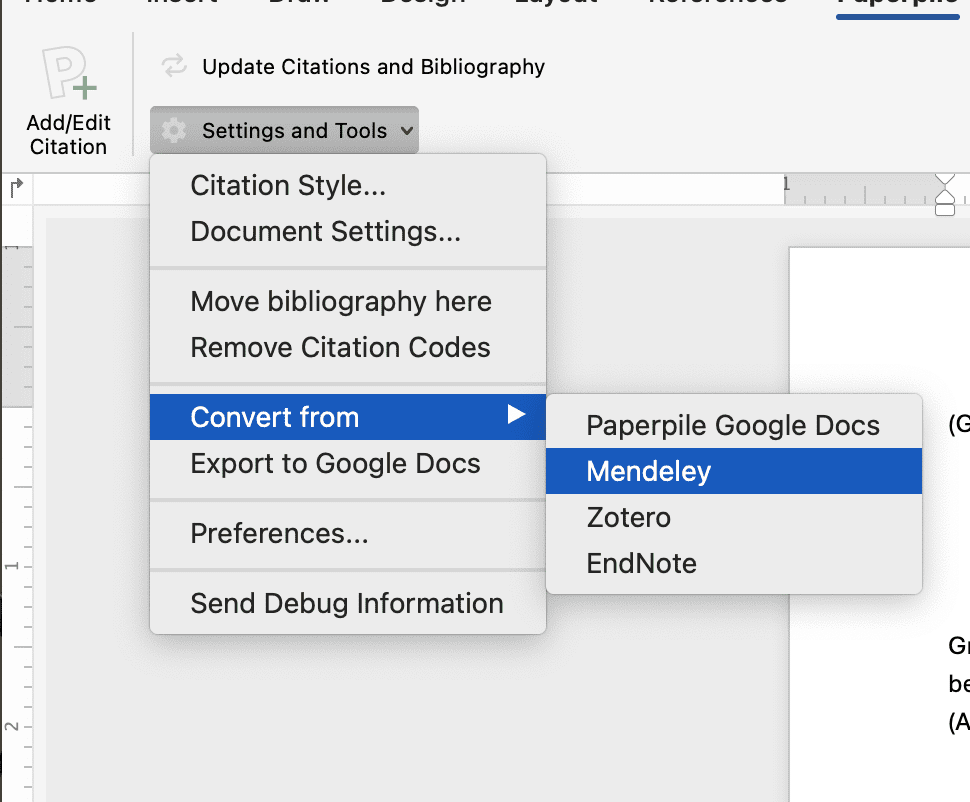Select Remove Citation Codes

(340, 348)
